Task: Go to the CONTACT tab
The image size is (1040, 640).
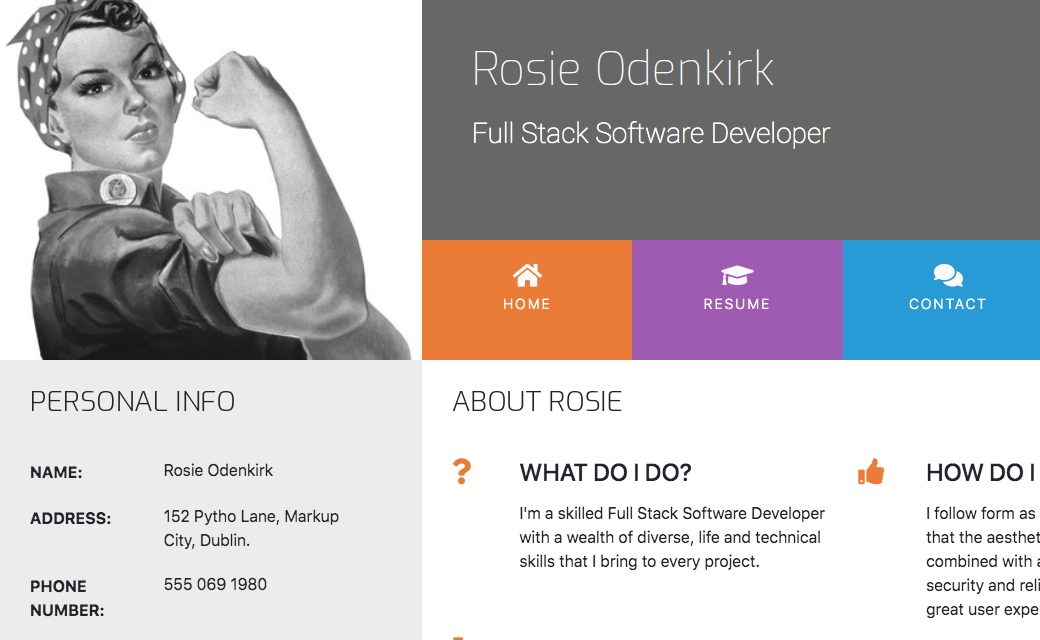Action: (x=947, y=300)
